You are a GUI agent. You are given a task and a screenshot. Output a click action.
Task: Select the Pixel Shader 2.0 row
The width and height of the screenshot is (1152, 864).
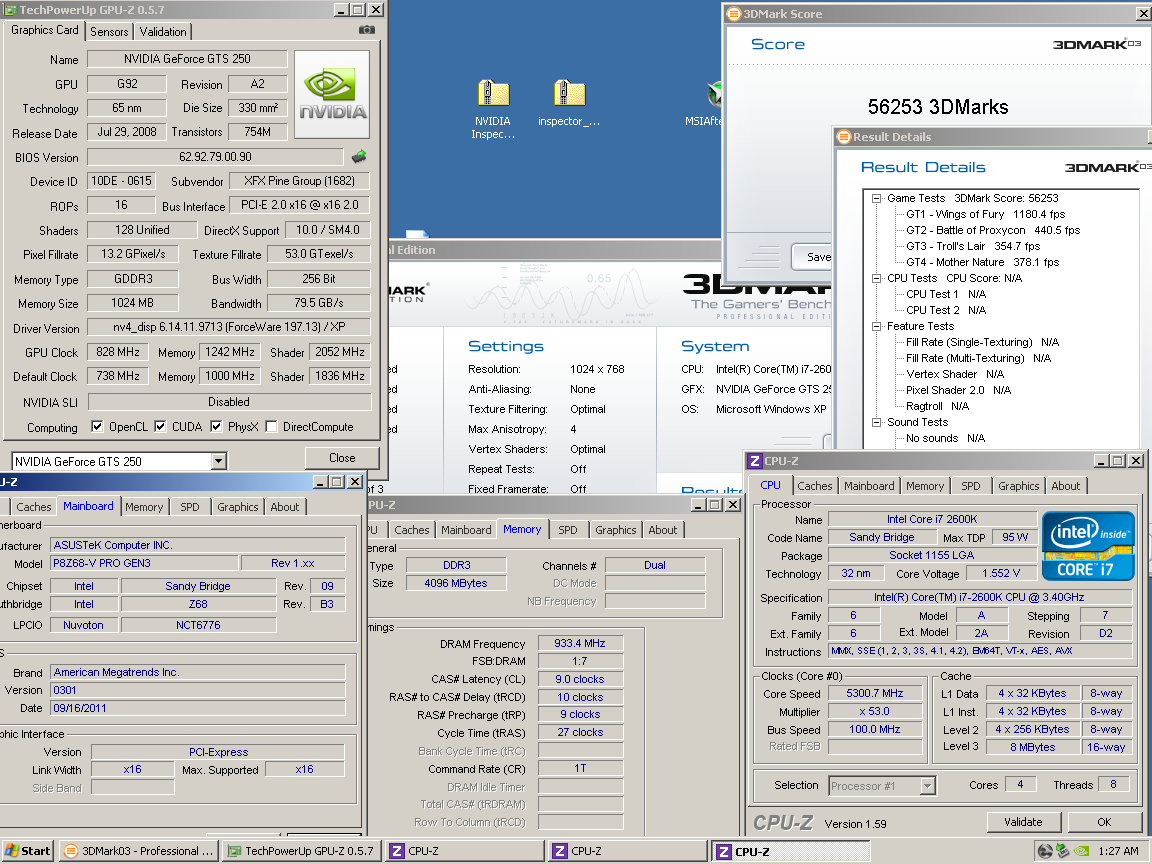click(x=958, y=390)
